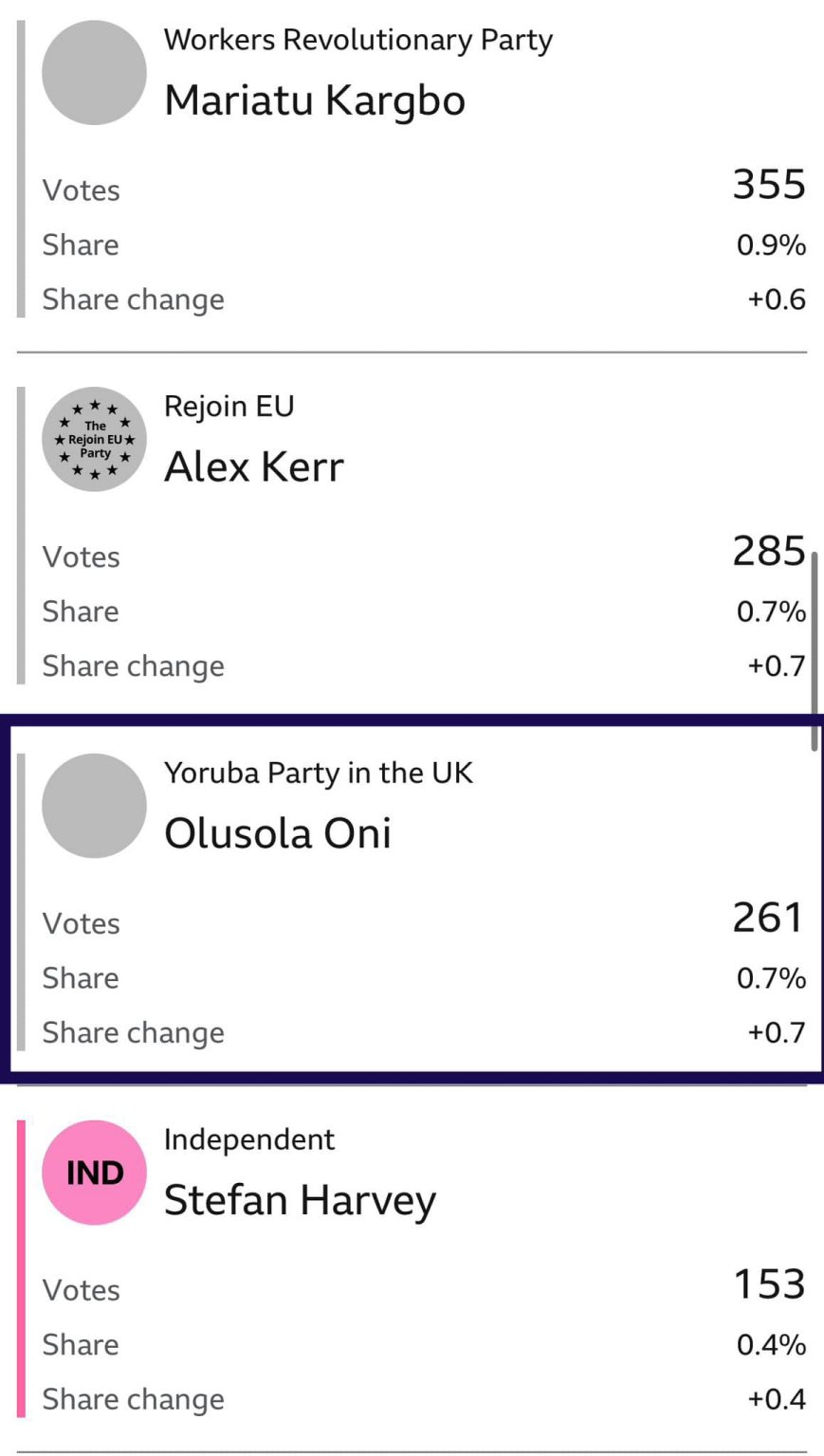
Task: Click Mariatu Kargbo's 0.9% share value
Action: pos(771,246)
